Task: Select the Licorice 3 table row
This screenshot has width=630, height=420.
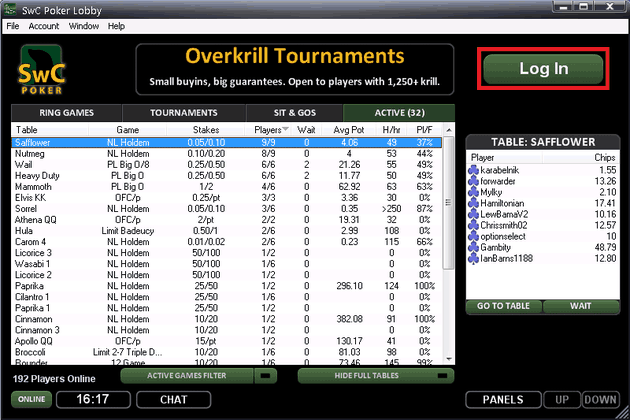Action: pyautogui.click(x=227, y=253)
